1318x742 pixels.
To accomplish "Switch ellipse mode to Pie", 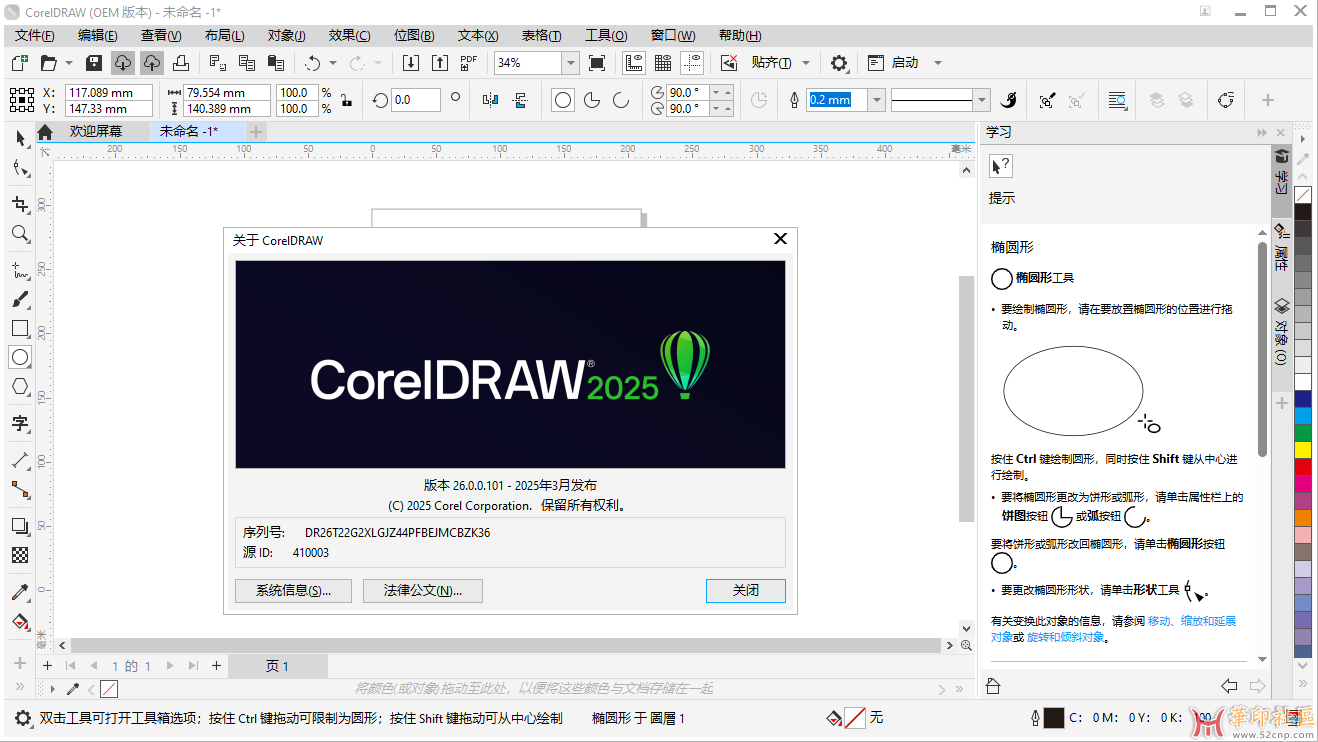I will 592,100.
